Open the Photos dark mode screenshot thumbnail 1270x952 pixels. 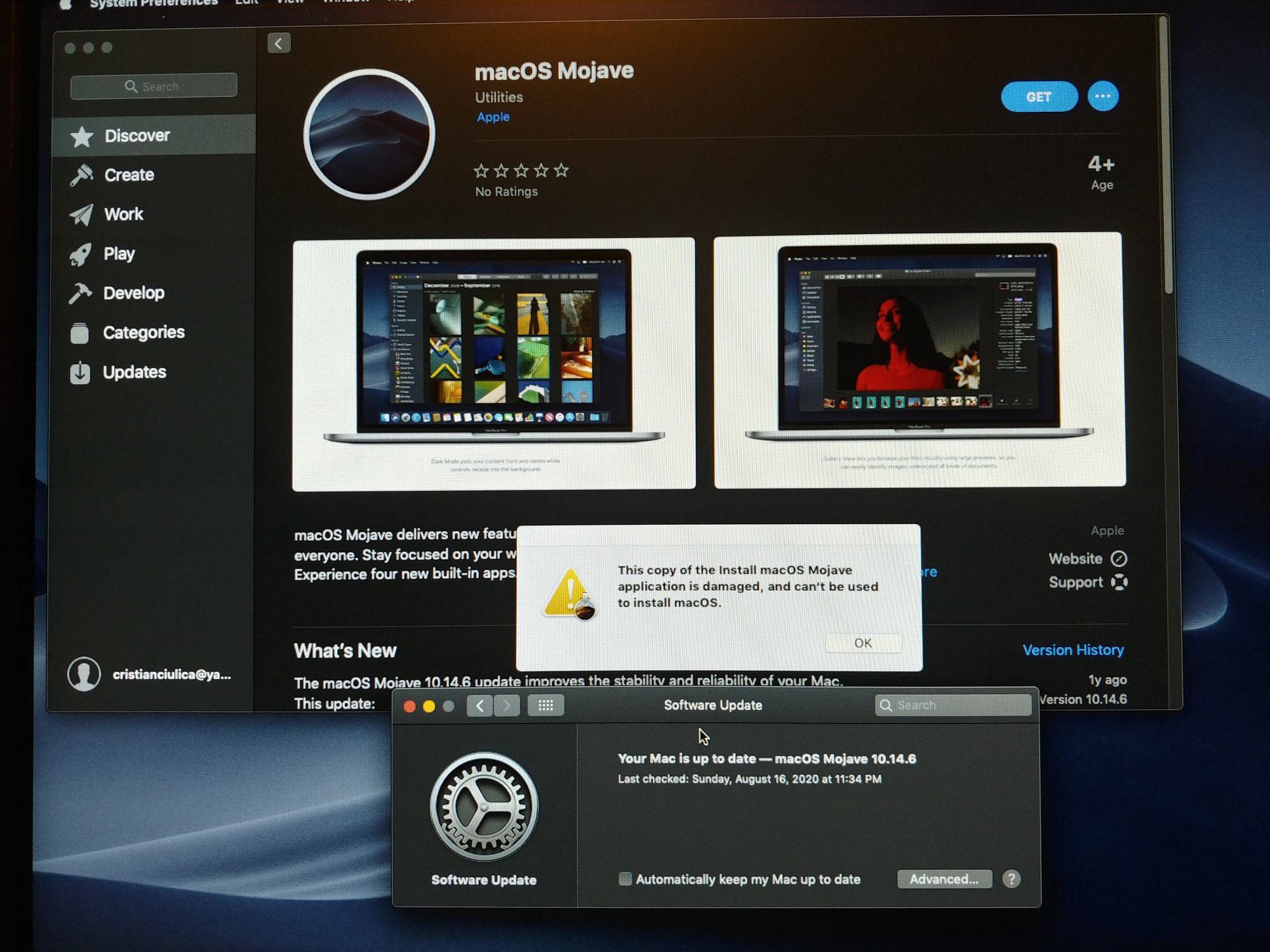(494, 364)
